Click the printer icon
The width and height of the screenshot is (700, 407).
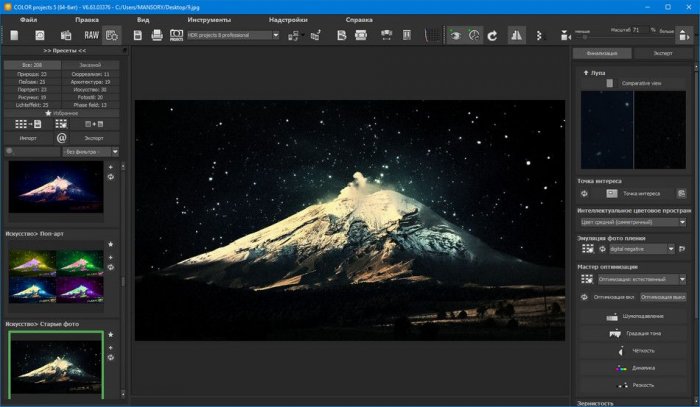pos(156,35)
